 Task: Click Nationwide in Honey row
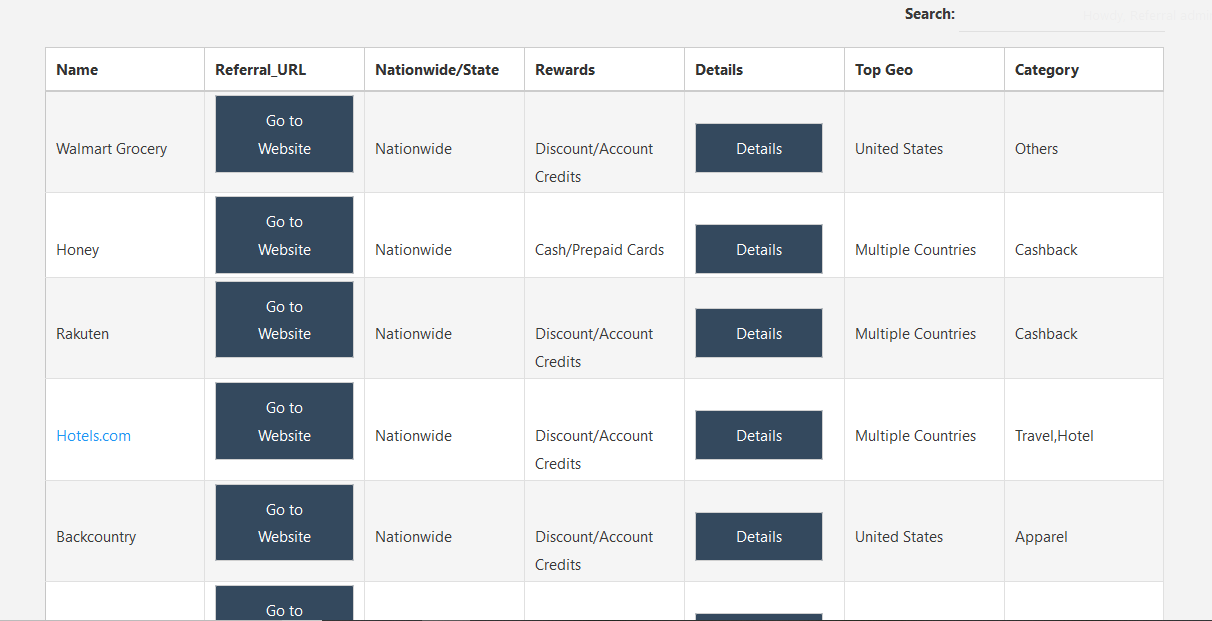(x=413, y=250)
